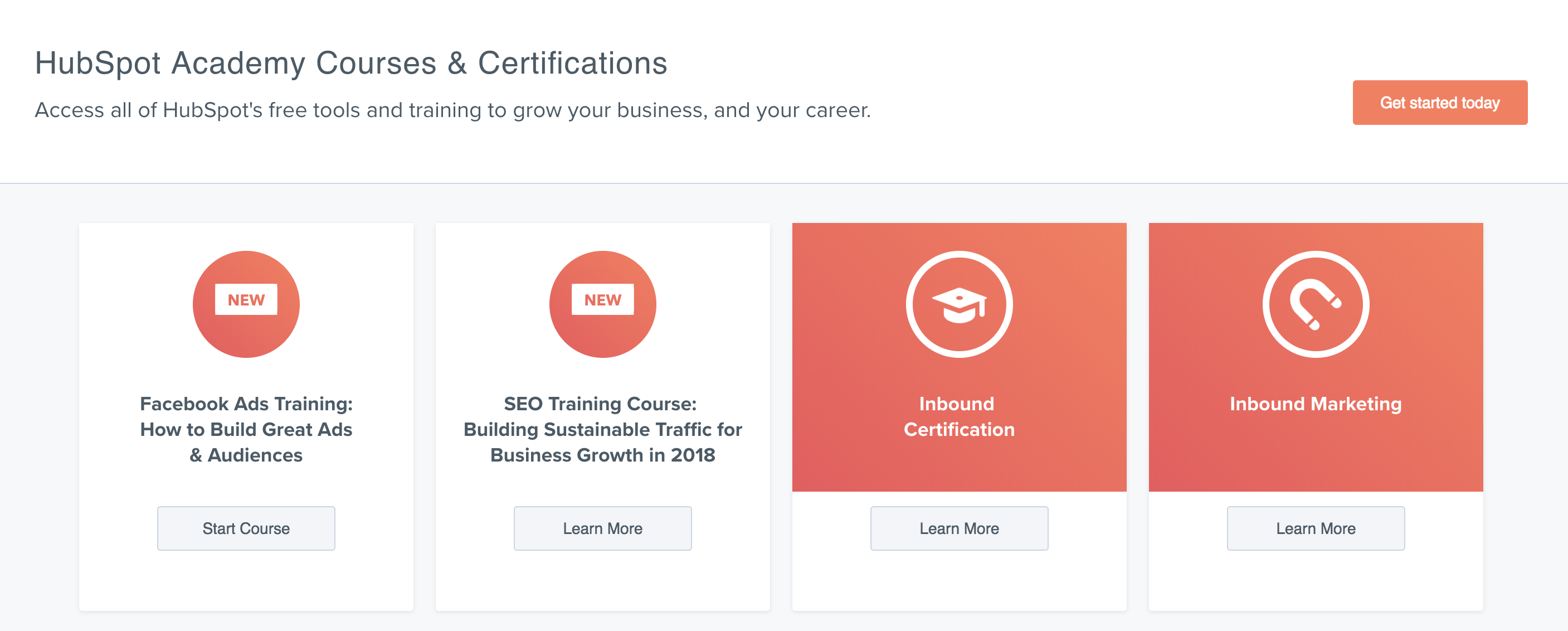Click the magnet icon on Inbound Marketing card
This screenshot has width=1568, height=631.
tap(1315, 306)
